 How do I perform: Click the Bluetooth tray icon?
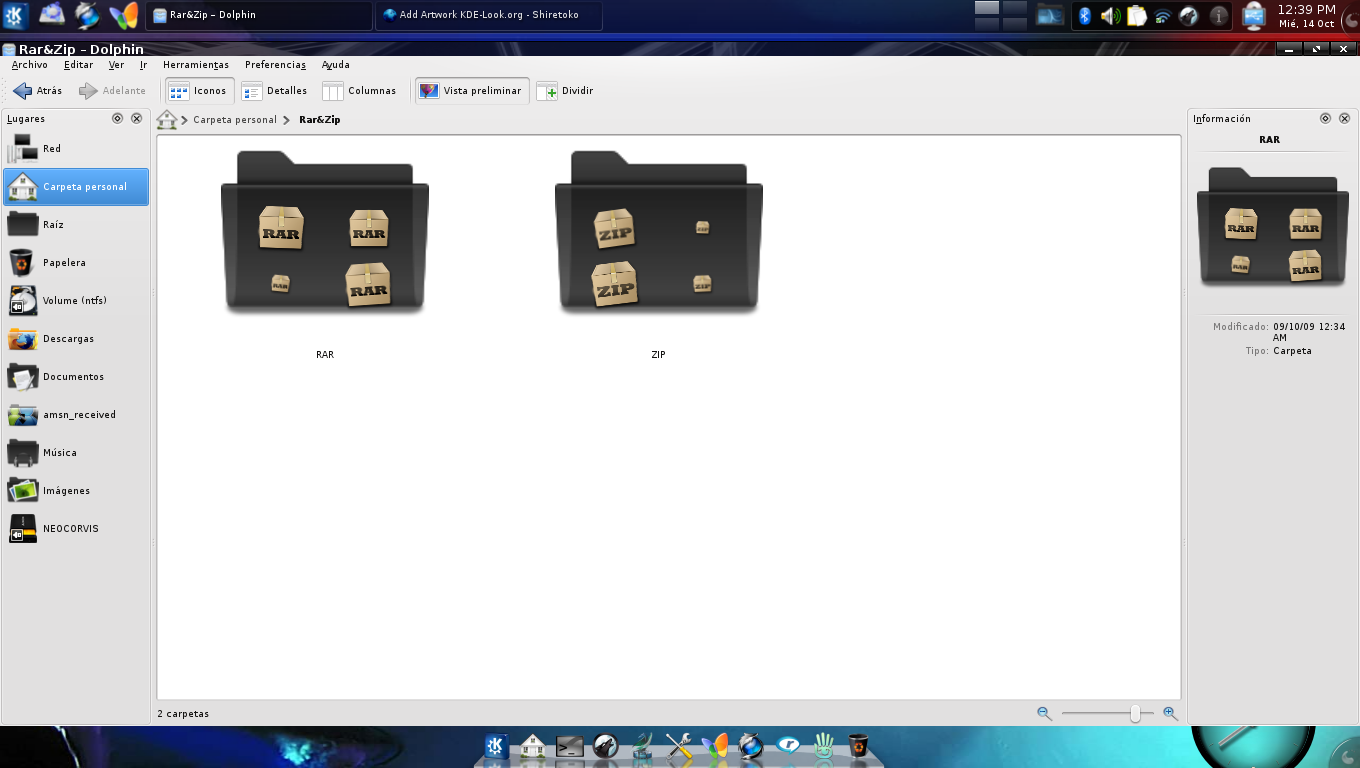[x=1085, y=16]
